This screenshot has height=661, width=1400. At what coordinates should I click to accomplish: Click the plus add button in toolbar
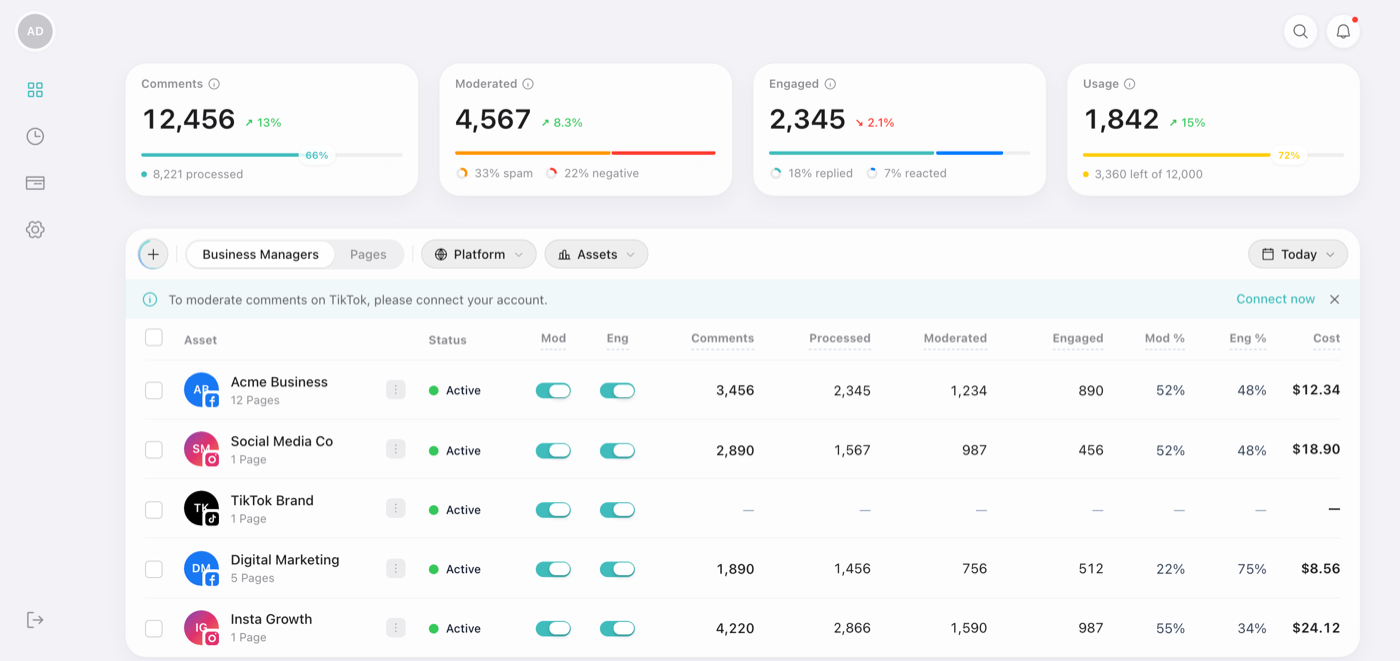tap(153, 254)
